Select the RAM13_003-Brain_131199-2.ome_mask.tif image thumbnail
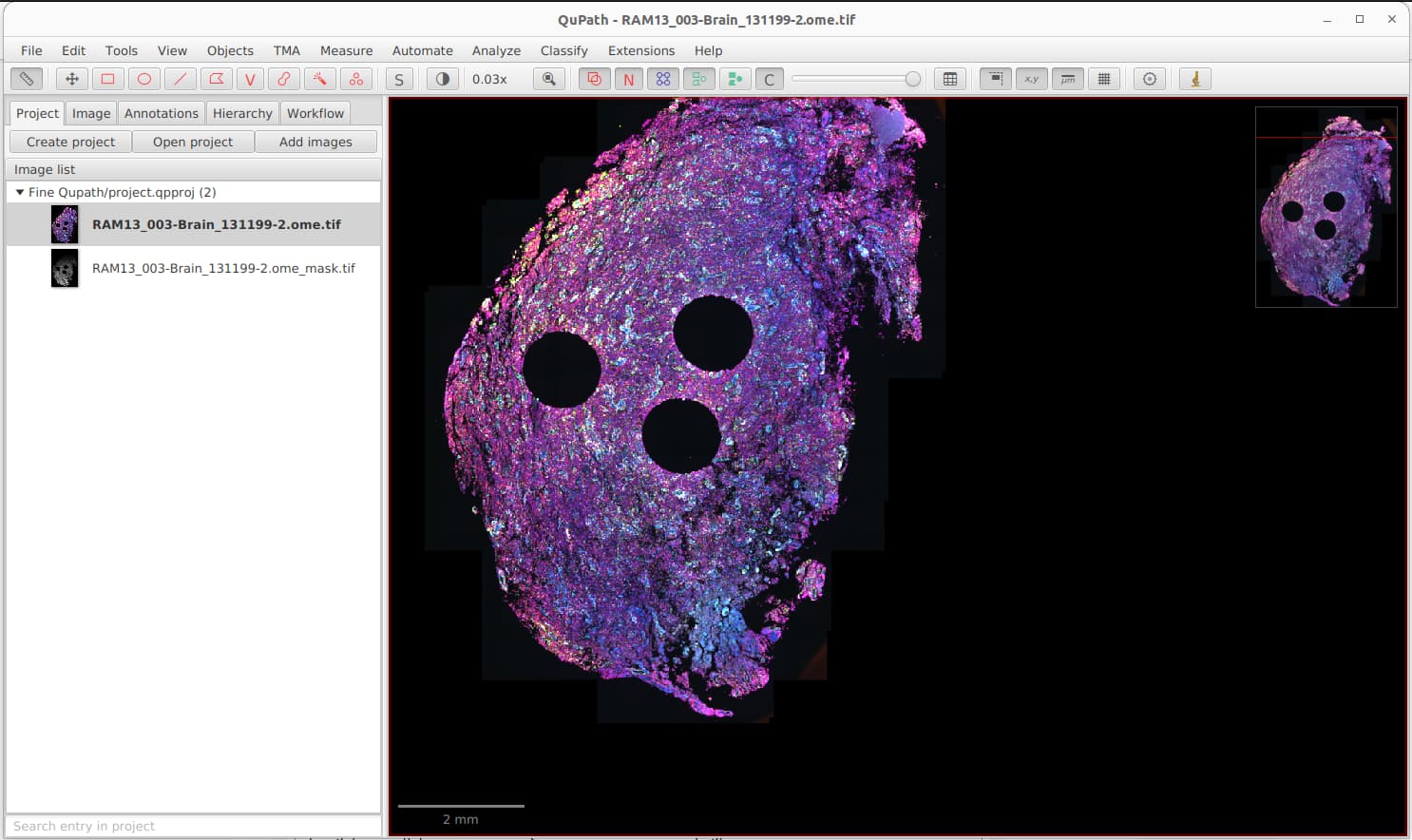The image size is (1412, 840). click(64, 268)
